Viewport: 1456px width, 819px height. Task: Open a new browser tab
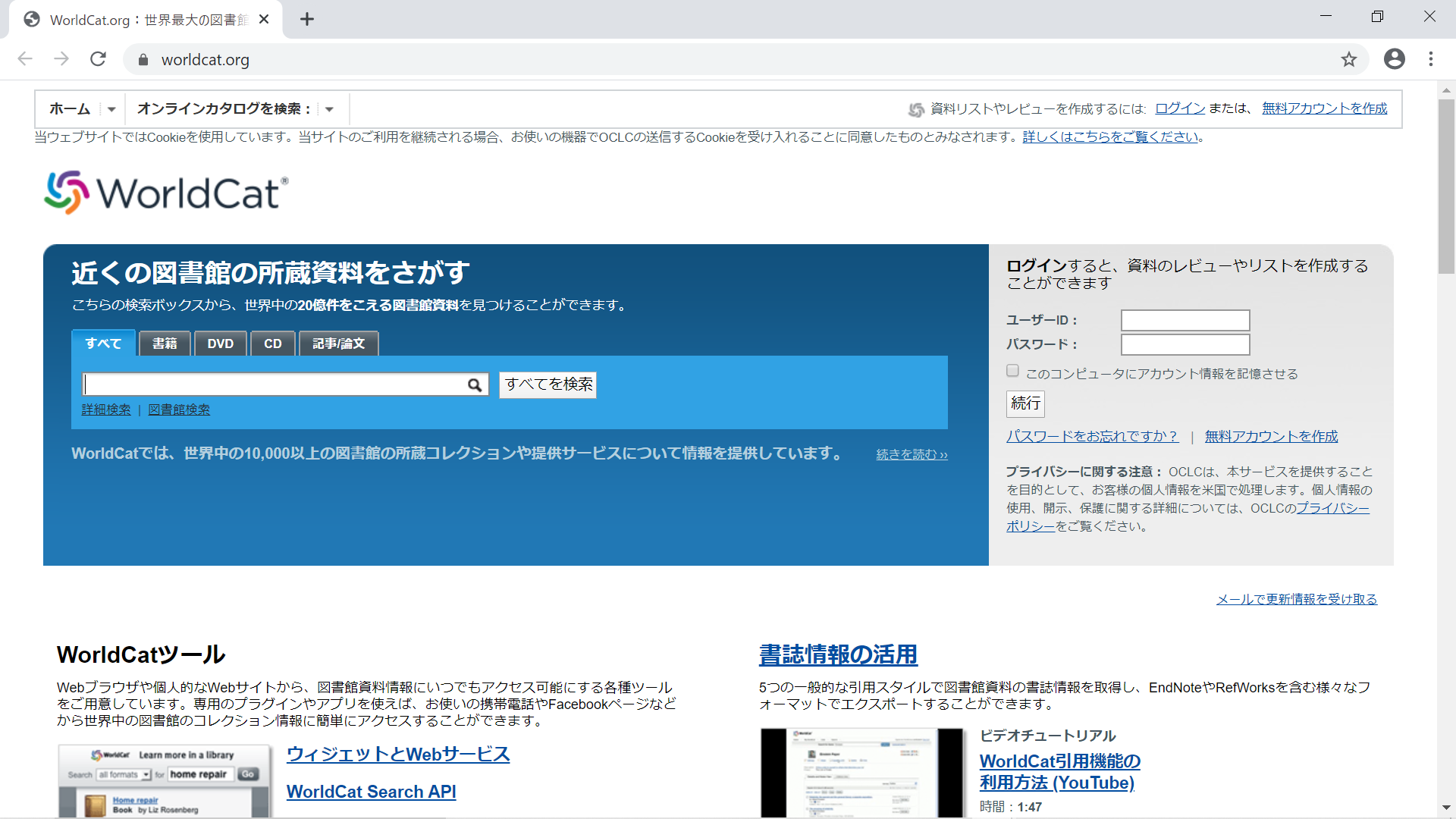[306, 19]
